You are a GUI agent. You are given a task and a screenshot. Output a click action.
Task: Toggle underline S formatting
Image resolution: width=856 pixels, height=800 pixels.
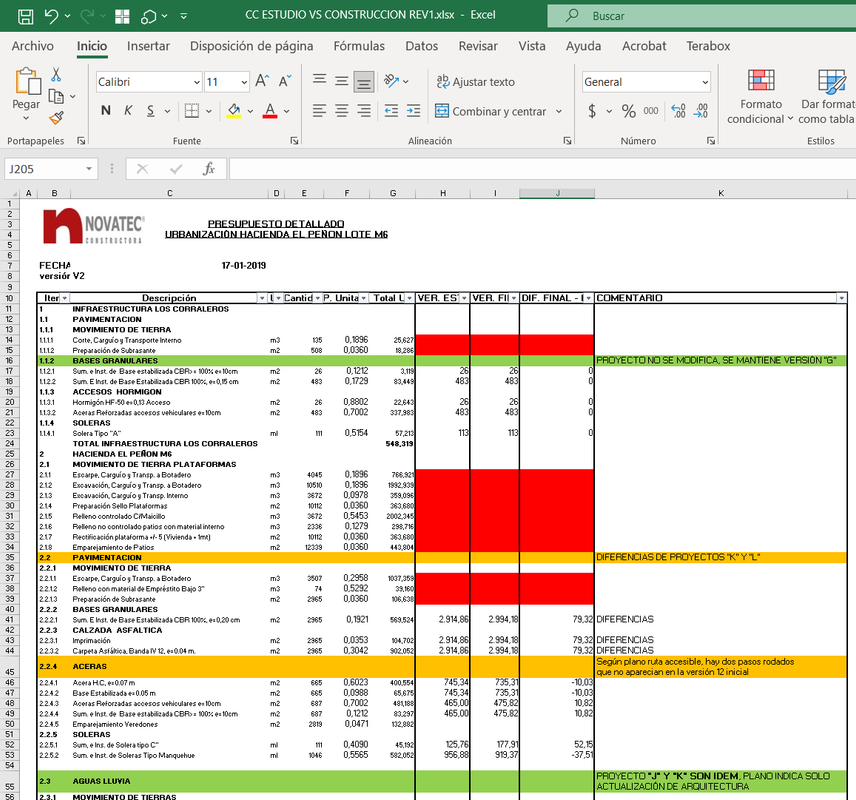click(151, 111)
